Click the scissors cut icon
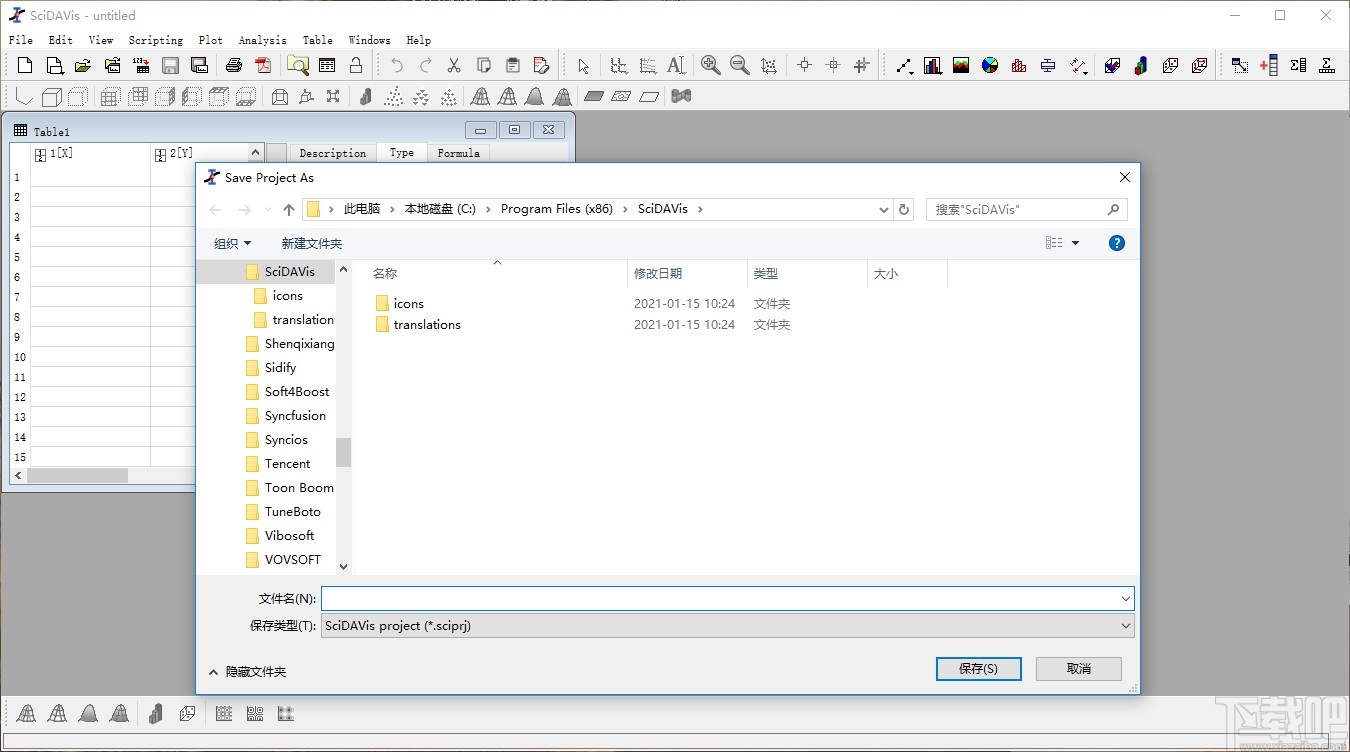The width and height of the screenshot is (1350, 752). (454, 66)
